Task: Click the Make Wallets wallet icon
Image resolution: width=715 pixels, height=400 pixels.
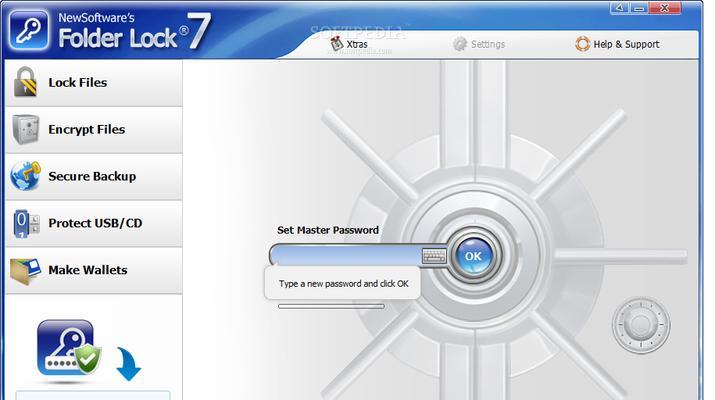Action: click(25, 271)
